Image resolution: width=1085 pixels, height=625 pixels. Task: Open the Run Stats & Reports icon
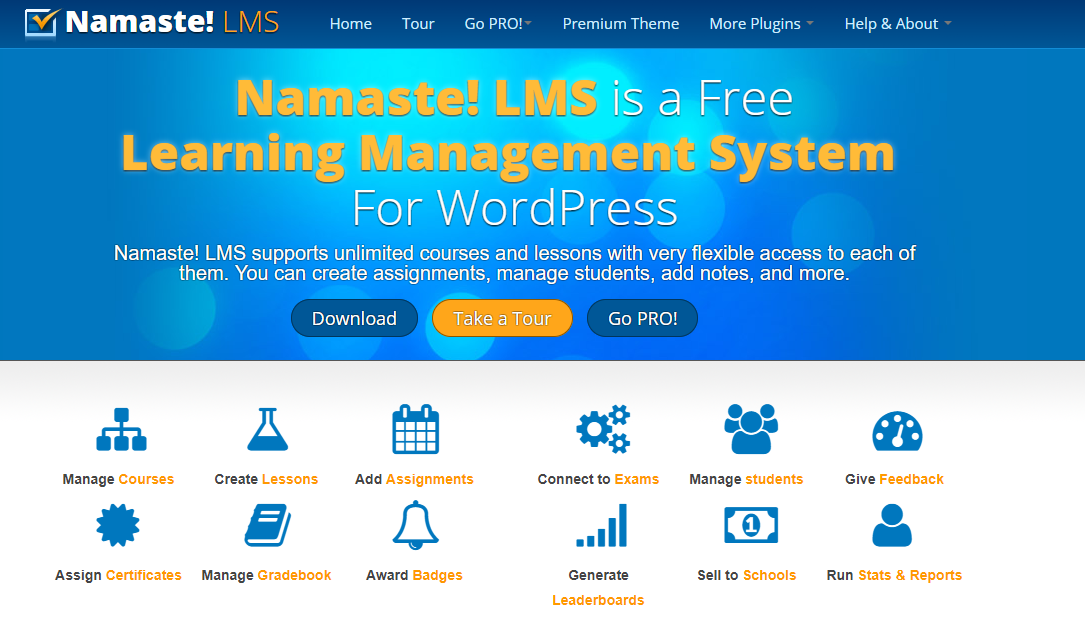click(893, 524)
